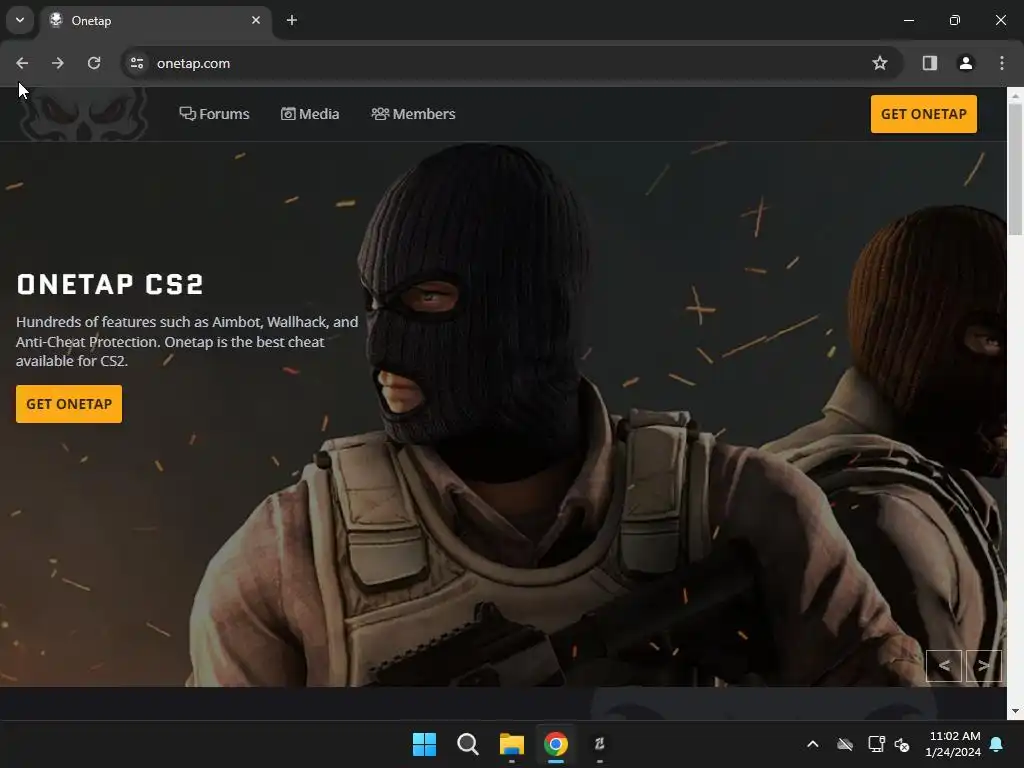Open the Chrome profile menu

[966, 63]
